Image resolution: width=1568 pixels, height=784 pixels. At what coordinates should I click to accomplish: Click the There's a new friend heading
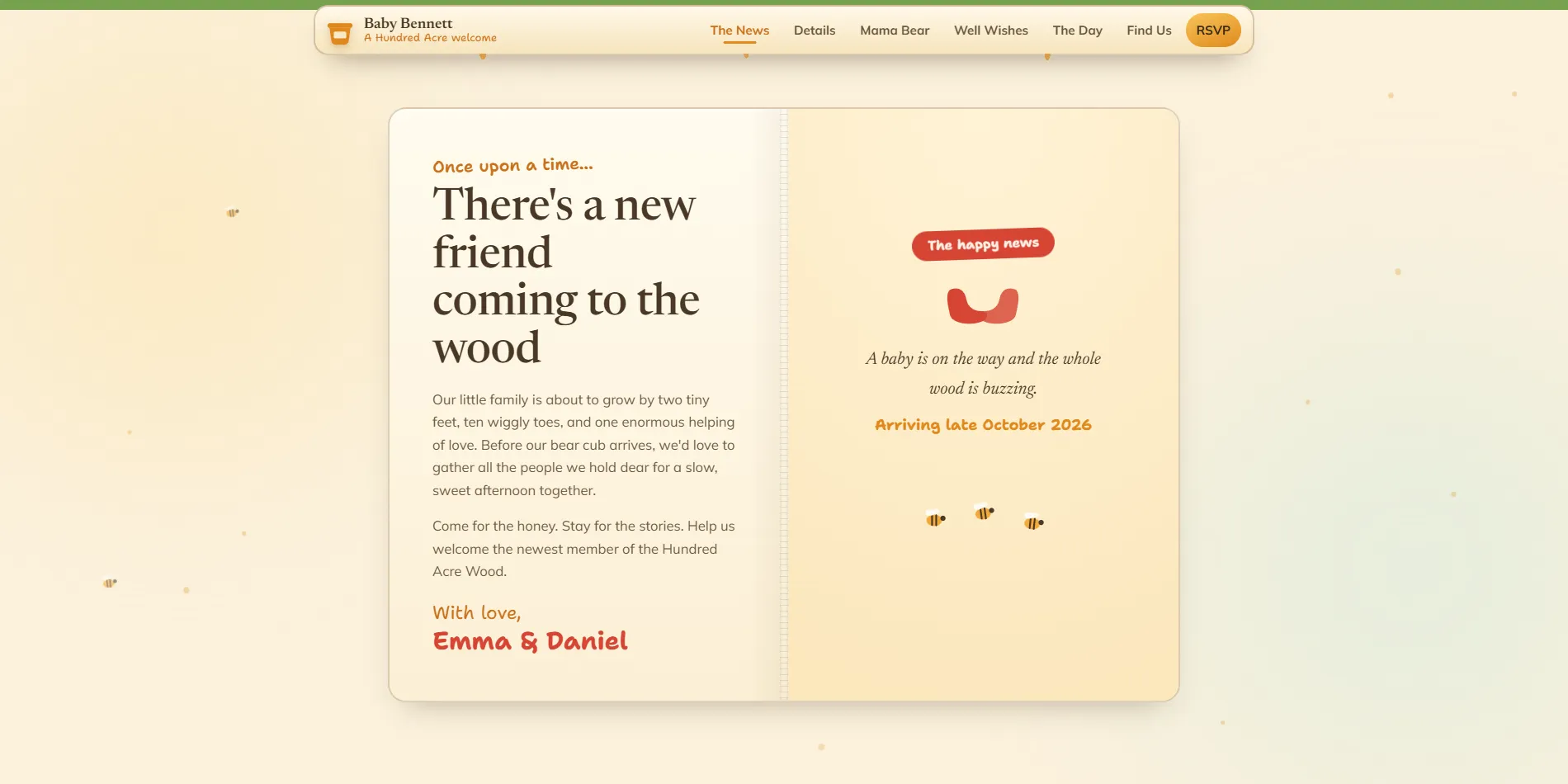click(x=566, y=275)
